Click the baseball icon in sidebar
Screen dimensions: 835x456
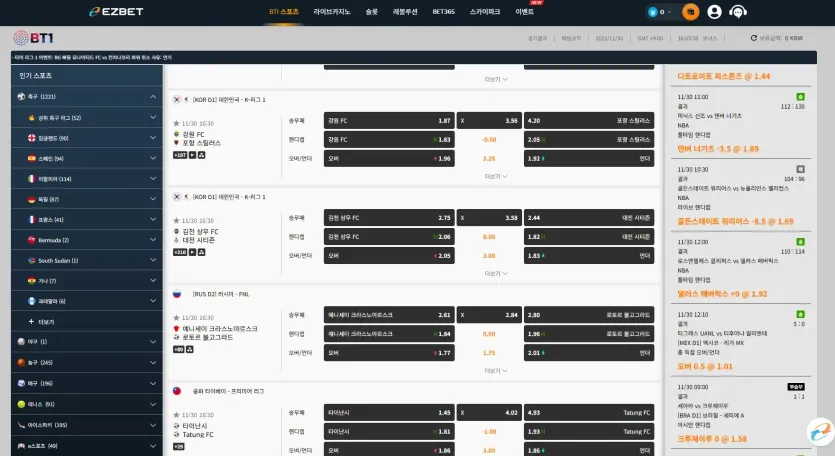(x=21, y=341)
